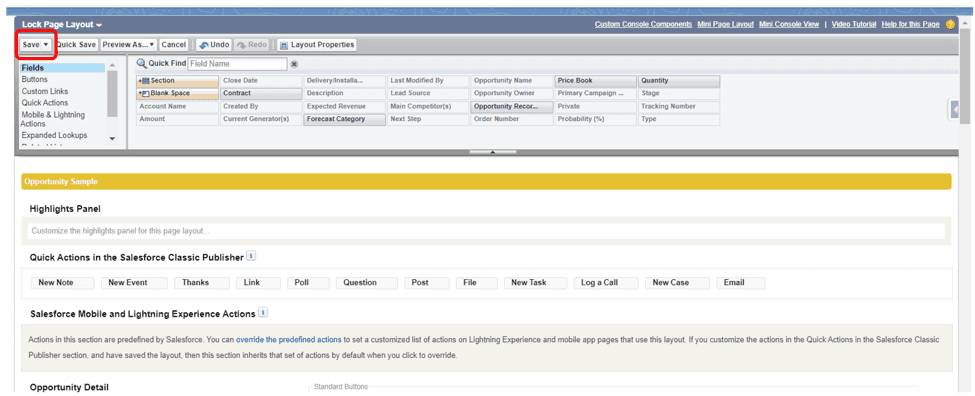Open the Save dropdown arrow

click(46, 45)
